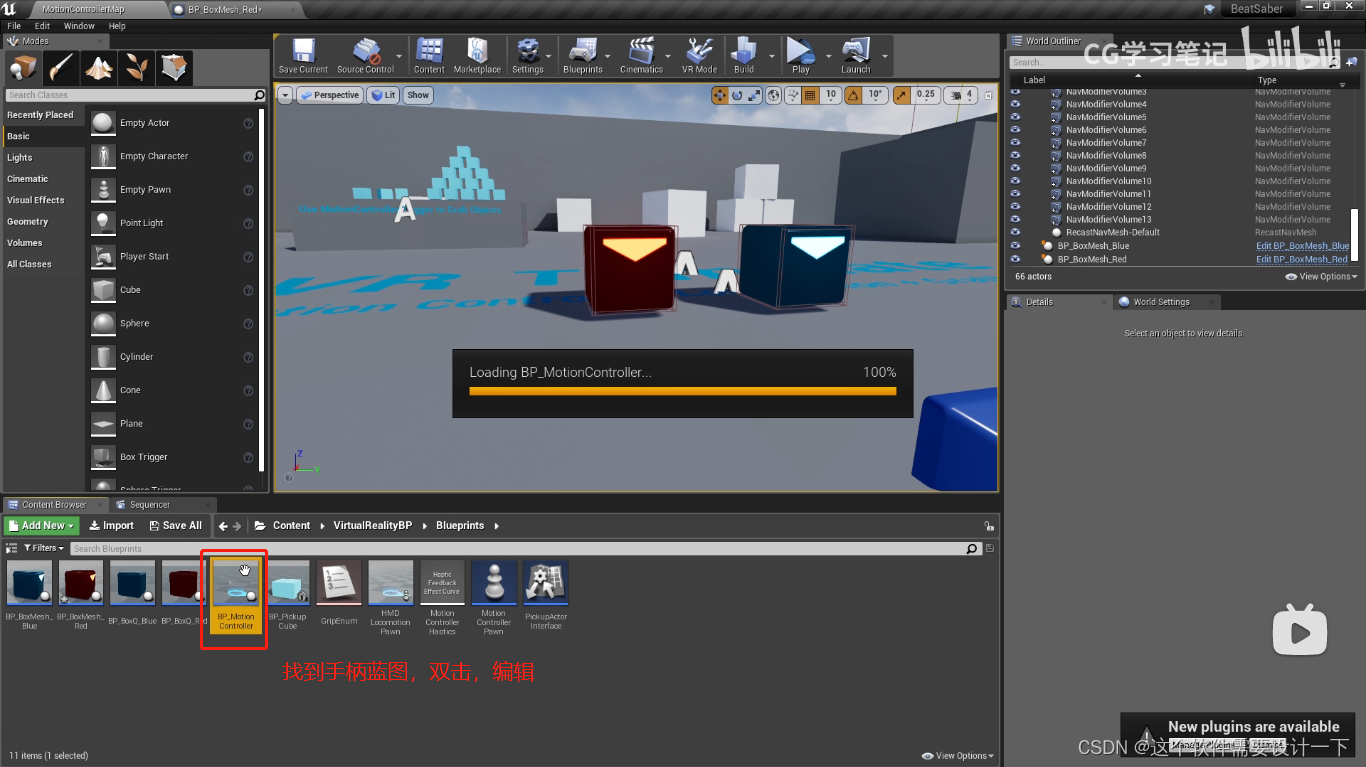Image resolution: width=1366 pixels, height=767 pixels.
Task: Select the Place mode icon
Action: pyautogui.click(x=23, y=68)
